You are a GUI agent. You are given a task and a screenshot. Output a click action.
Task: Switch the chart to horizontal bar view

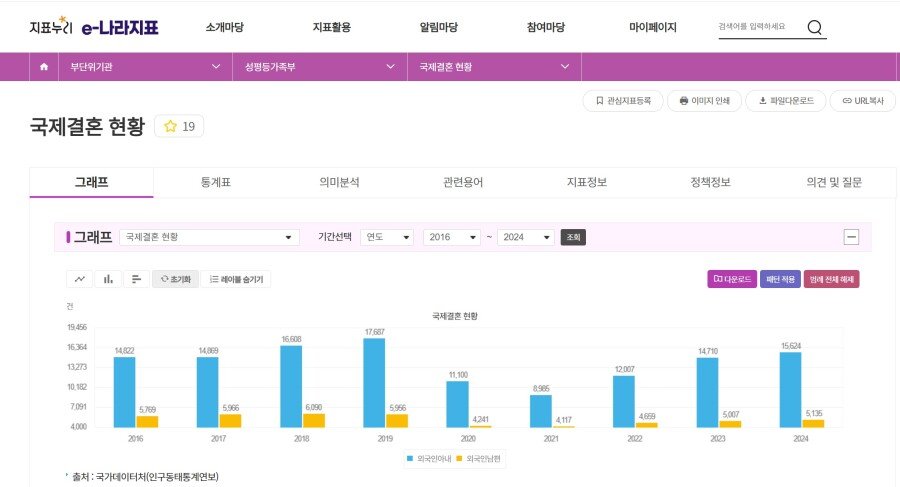pos(136,279)
